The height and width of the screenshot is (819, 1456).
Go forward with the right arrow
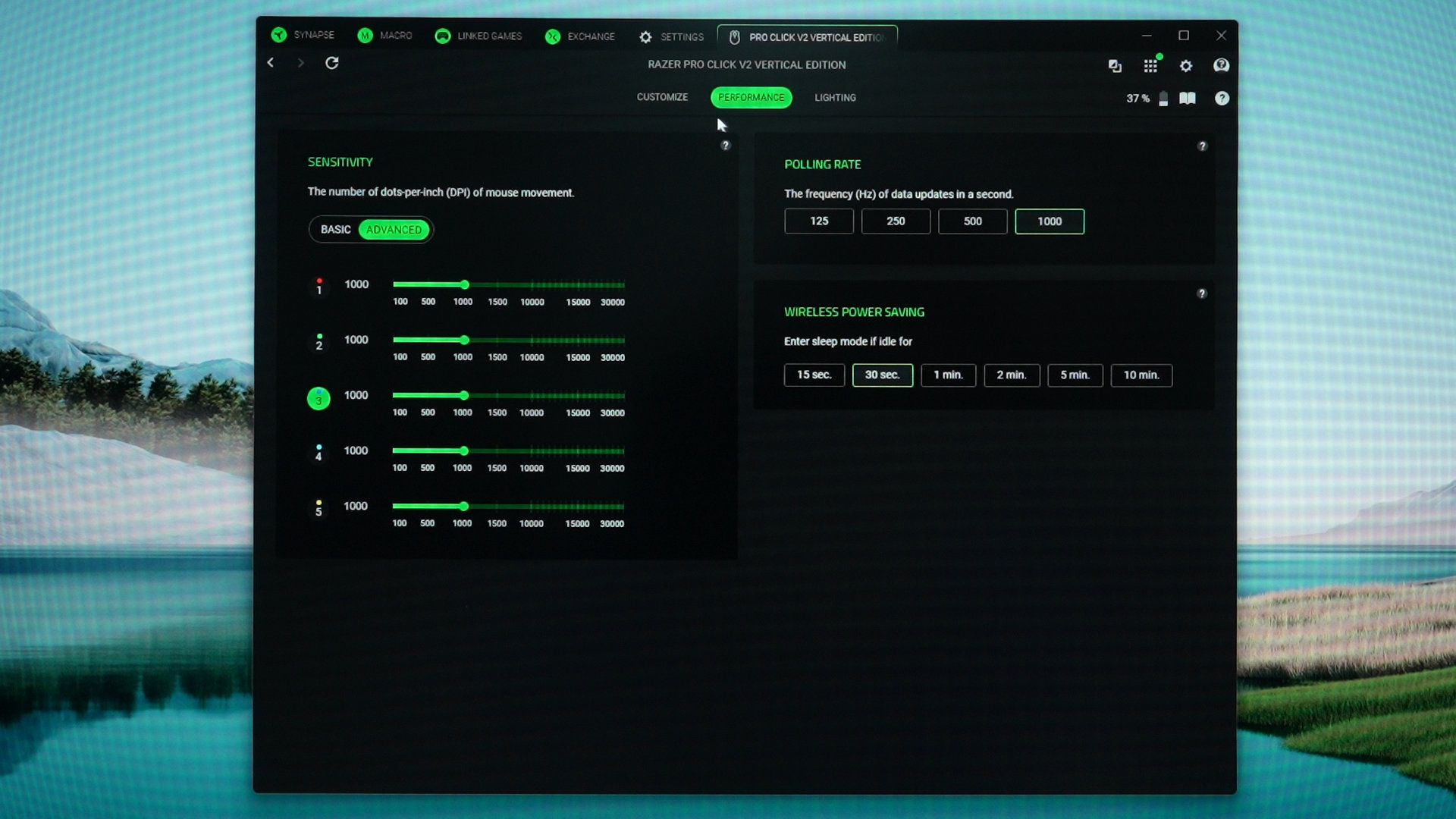pyautogui.click(x=300, y=63)
